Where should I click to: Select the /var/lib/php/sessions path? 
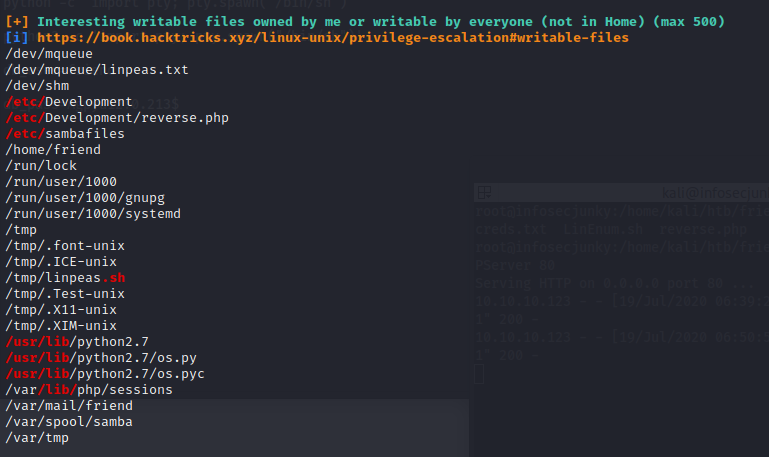coord(89,390)
